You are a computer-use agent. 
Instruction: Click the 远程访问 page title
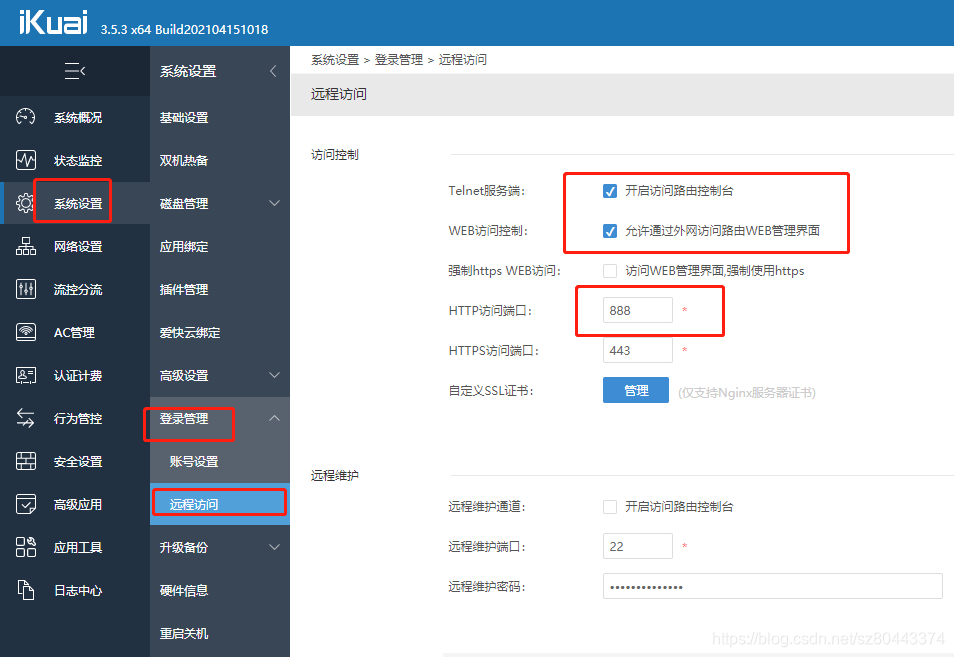(339, 94)
